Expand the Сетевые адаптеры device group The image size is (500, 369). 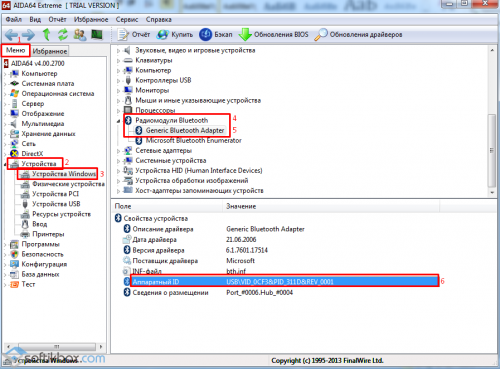tap(119, 151)
